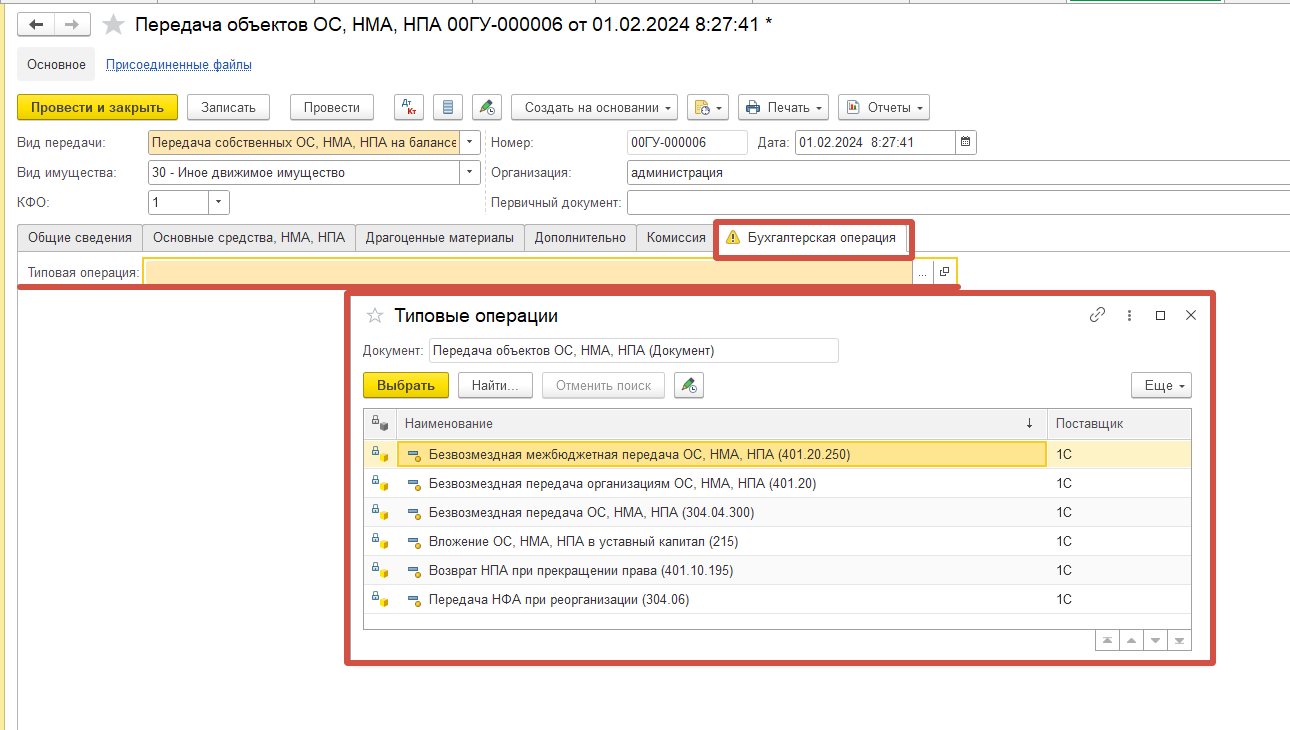Open the Еще menu in Типовые операции
Image resolution: width=1290 pixels, height=730 pixels.
click(x=1161, y=385)
